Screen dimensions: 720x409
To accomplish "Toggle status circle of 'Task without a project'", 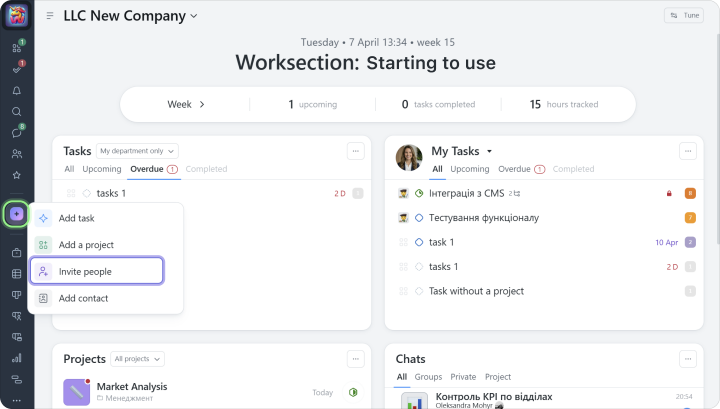I will coord(419,291).
